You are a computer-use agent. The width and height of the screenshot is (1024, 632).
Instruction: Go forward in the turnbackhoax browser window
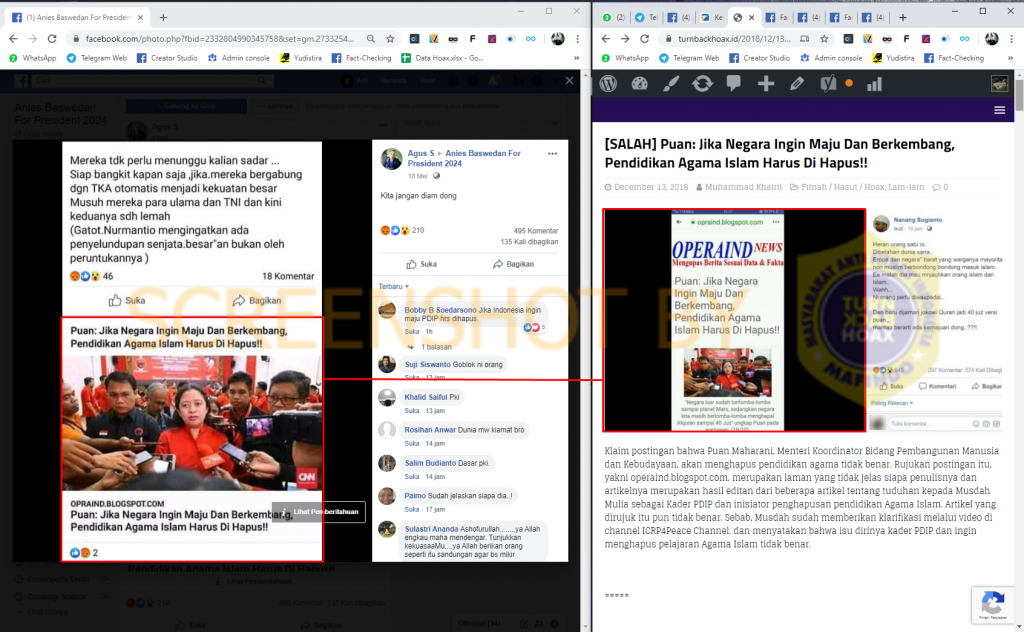[625, 39]
